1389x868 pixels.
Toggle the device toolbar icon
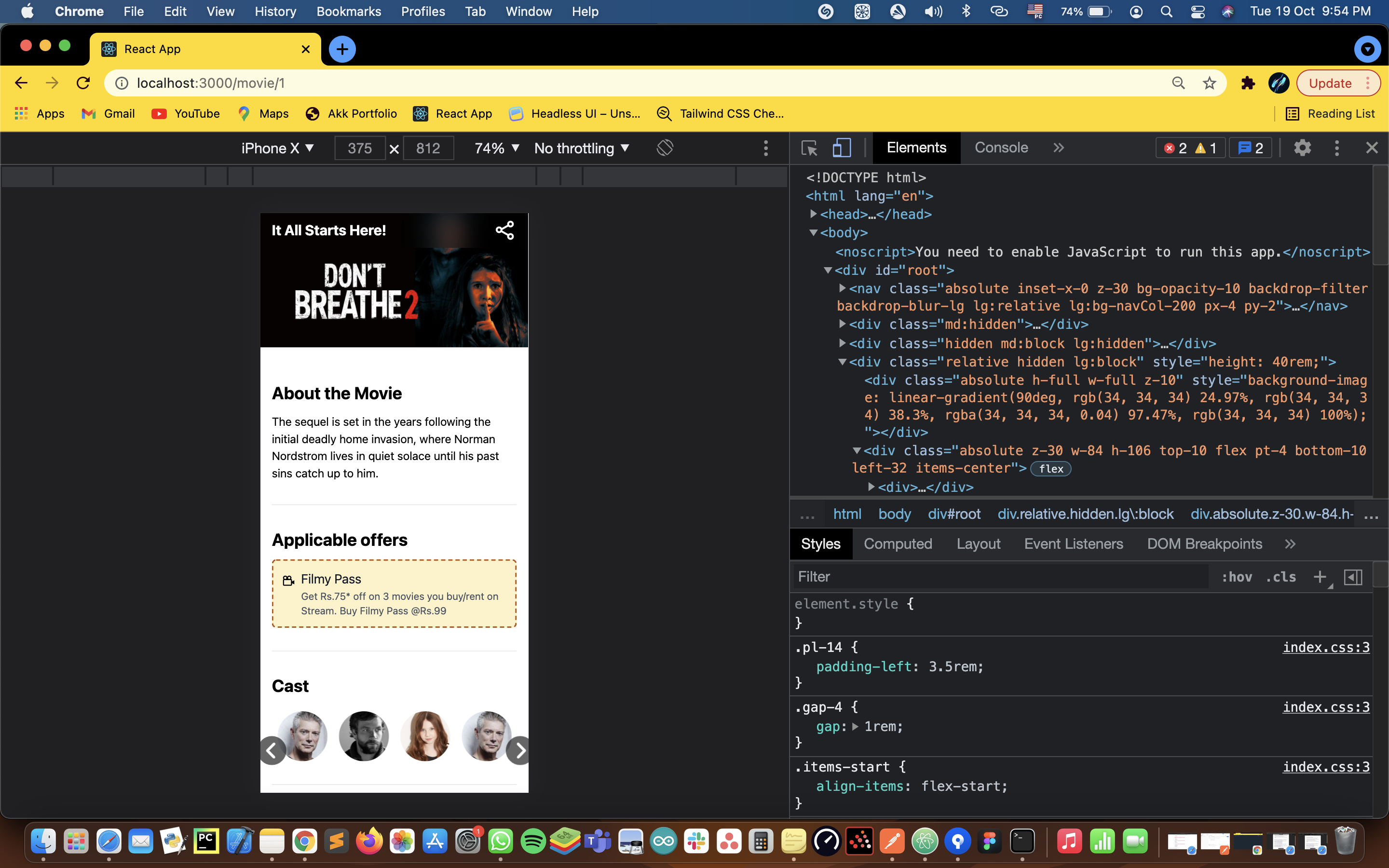pos(842,148)
